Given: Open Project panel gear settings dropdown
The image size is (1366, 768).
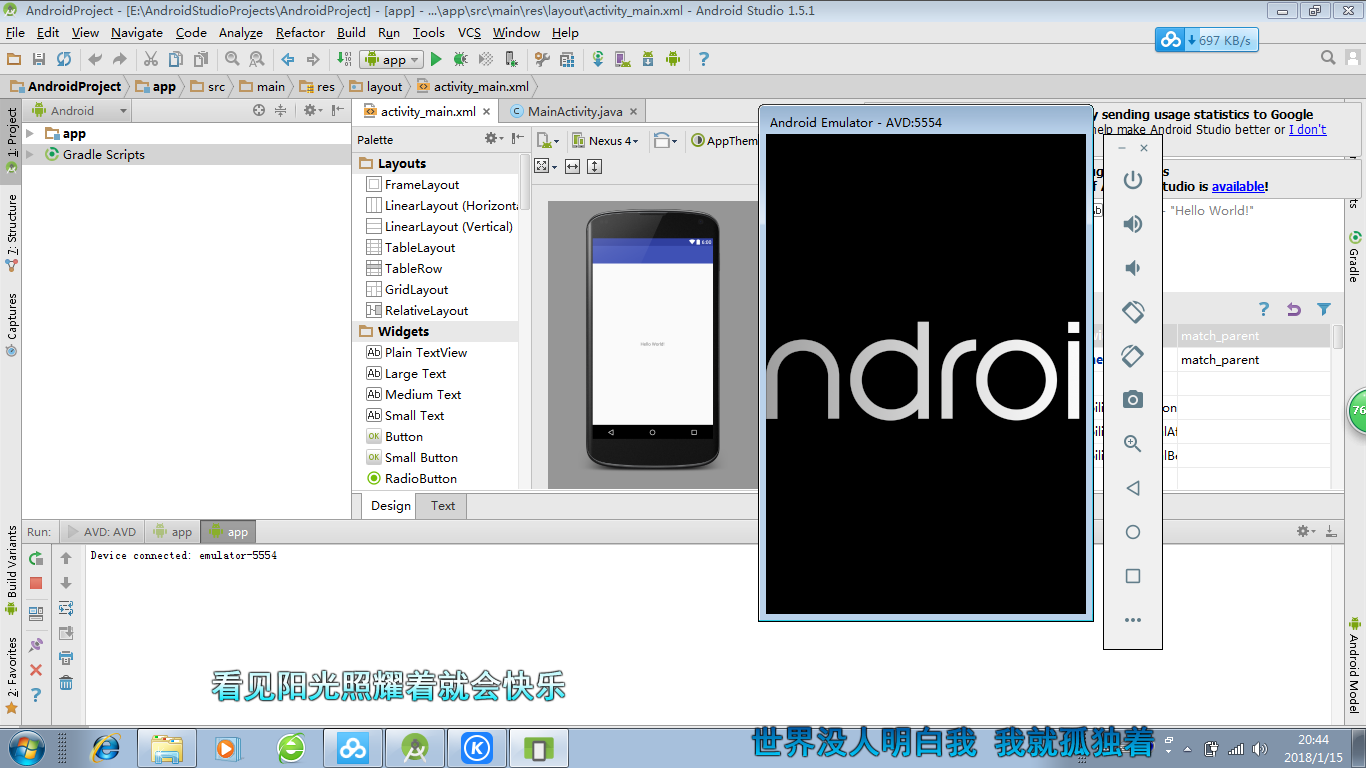Looking at the screenshot, I should pyautogui.click(x=312, y=111).
